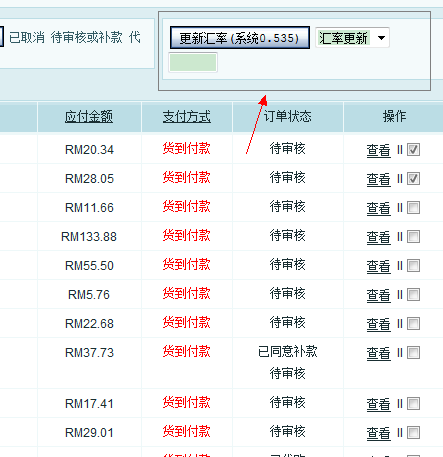Check the checkbox in RM11.66 row
Screen dimensions: 443x457
click(x=413, y=208)
